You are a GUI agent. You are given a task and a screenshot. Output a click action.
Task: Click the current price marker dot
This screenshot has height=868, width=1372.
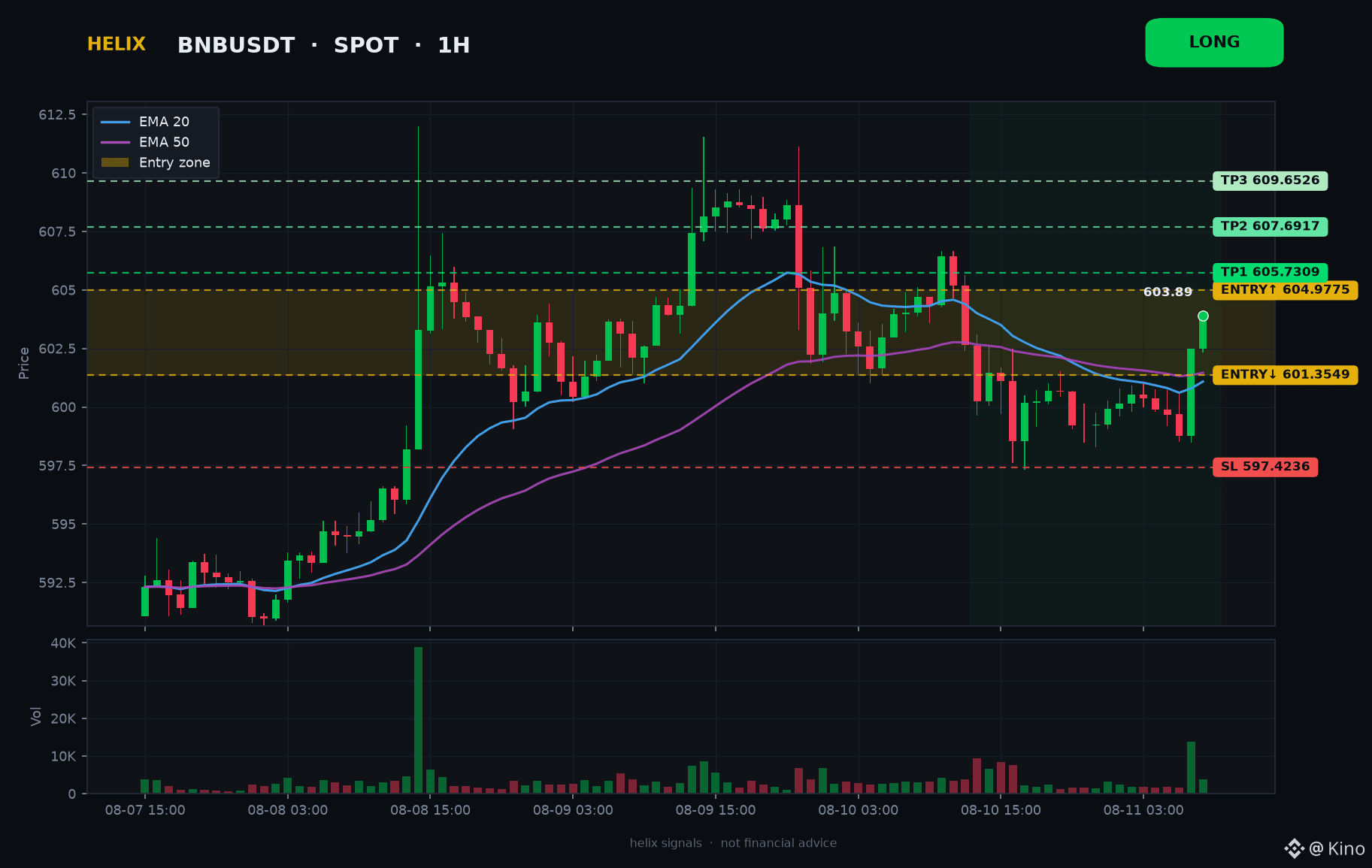(x=1203, y=316)
